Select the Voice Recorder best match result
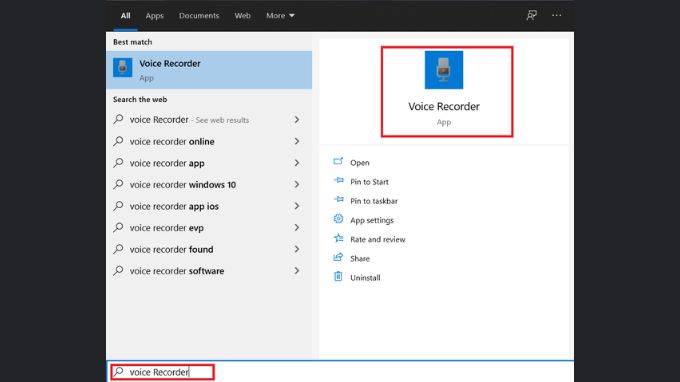The width and height of the screenshot is (680, 382). point(209,70)
